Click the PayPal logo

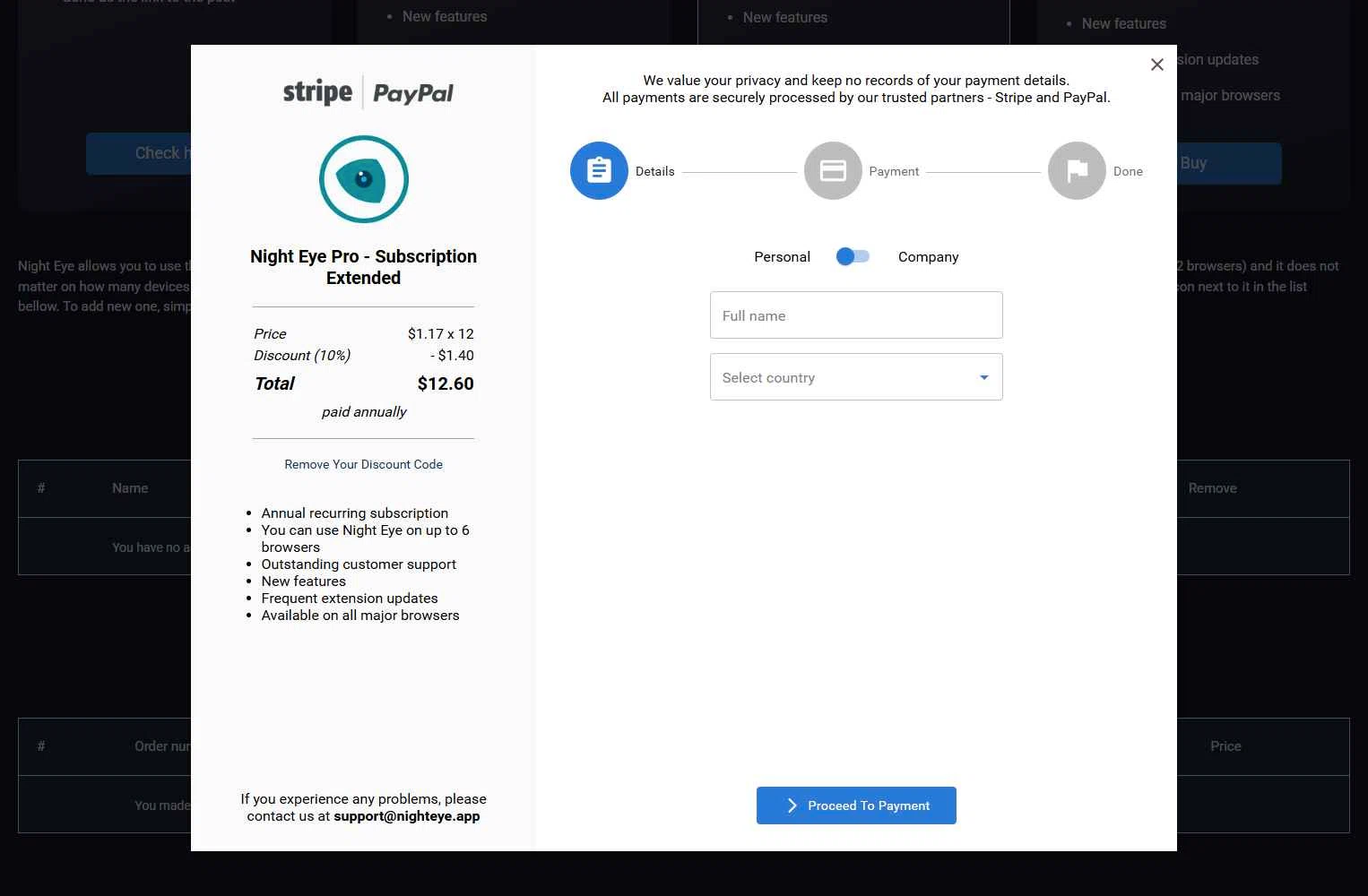412,93
